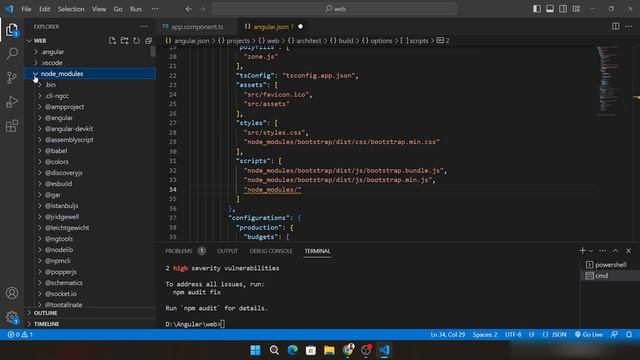Open editor more actions menu

pos(629,27)
